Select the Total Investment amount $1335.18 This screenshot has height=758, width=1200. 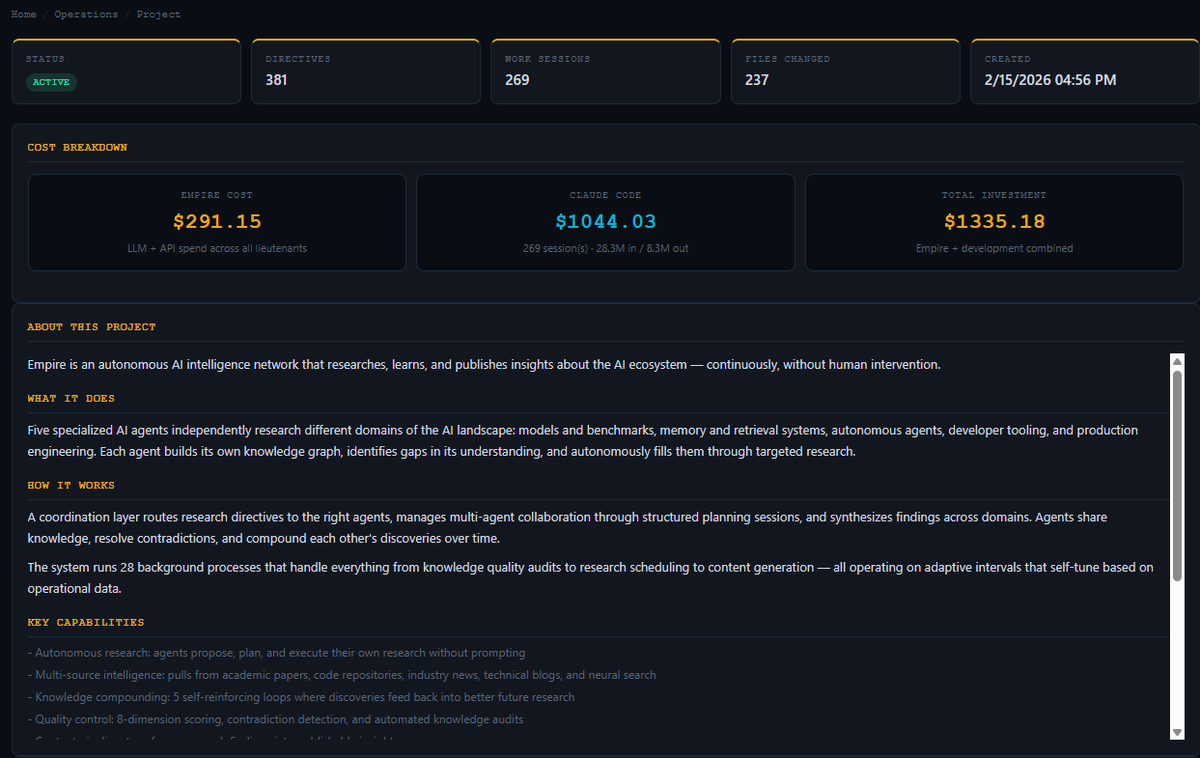[x=994, y=221]
